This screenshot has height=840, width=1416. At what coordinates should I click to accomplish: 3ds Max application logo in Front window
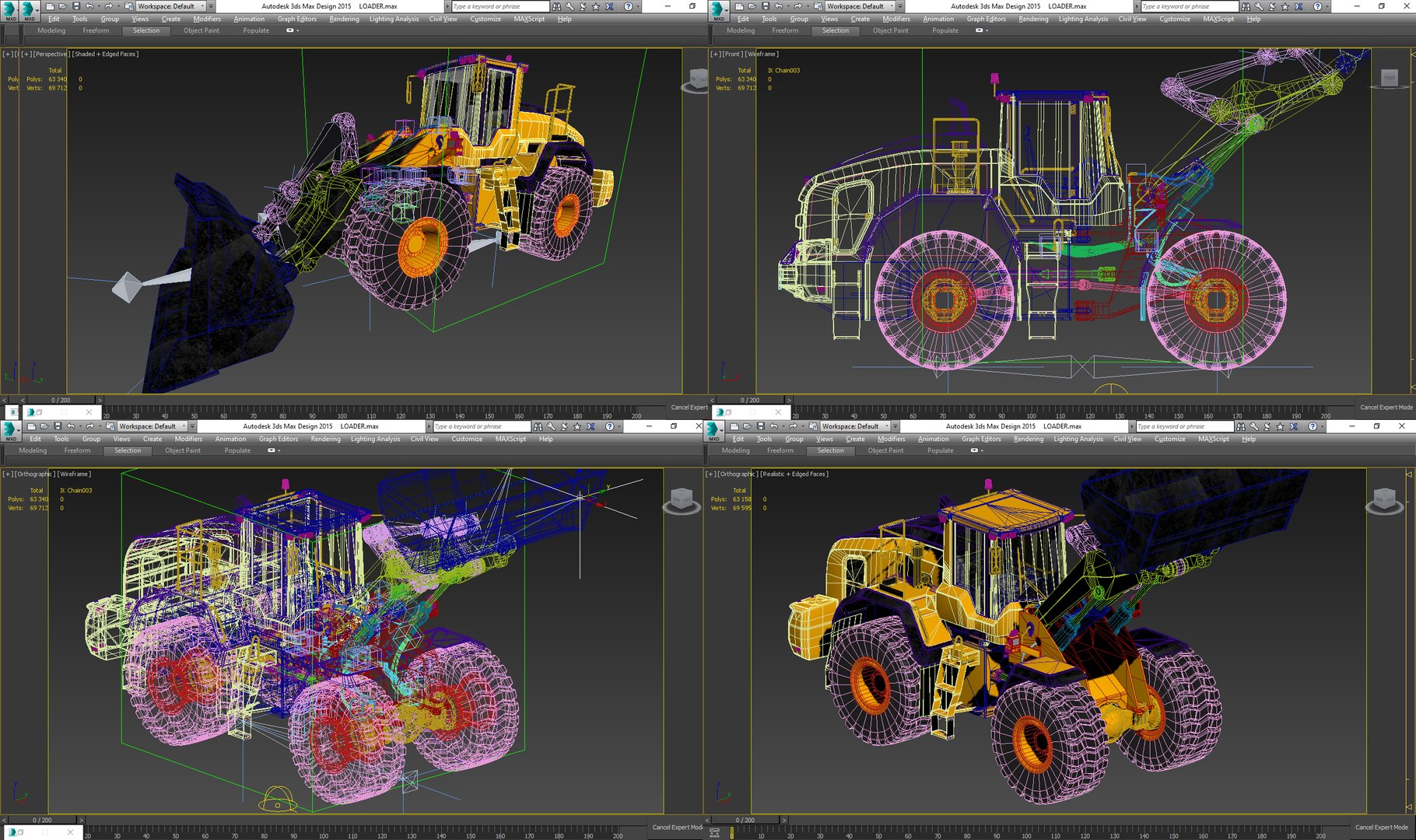(x=718, y=10)
